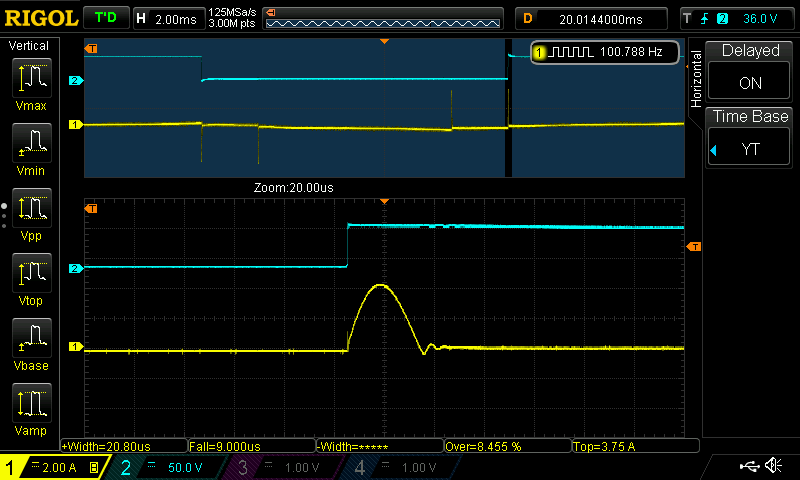Open the Vertical measurement menu header
The width and height of the screenshot is (800, 480).
(29, 46)
